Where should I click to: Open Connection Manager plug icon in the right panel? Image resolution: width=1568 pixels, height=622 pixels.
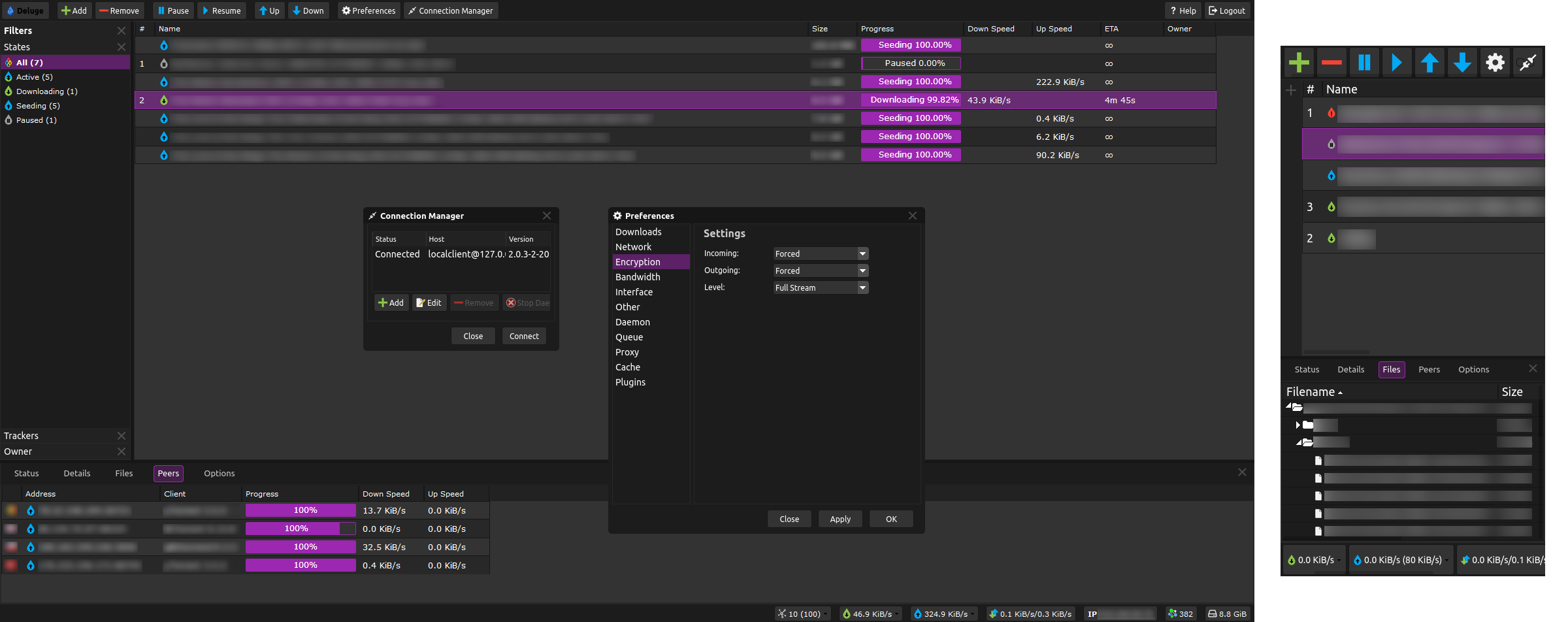(1527, 63)
